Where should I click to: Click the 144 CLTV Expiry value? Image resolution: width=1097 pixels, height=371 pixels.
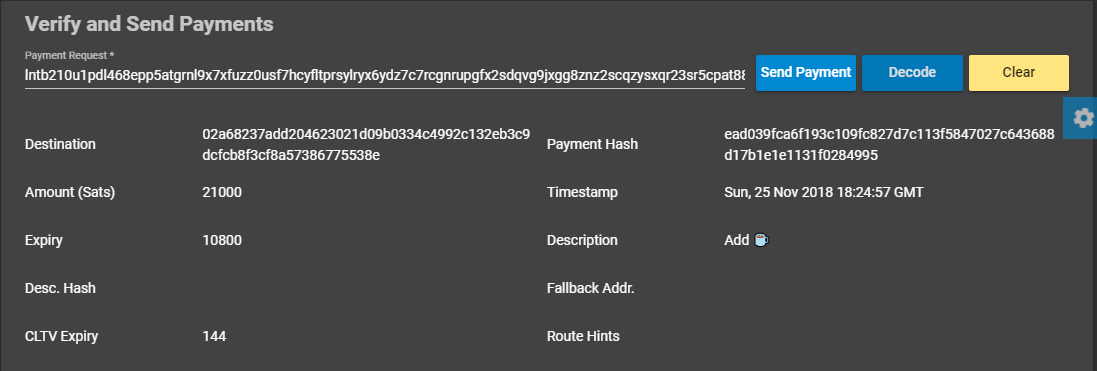[x=214, y=337]
